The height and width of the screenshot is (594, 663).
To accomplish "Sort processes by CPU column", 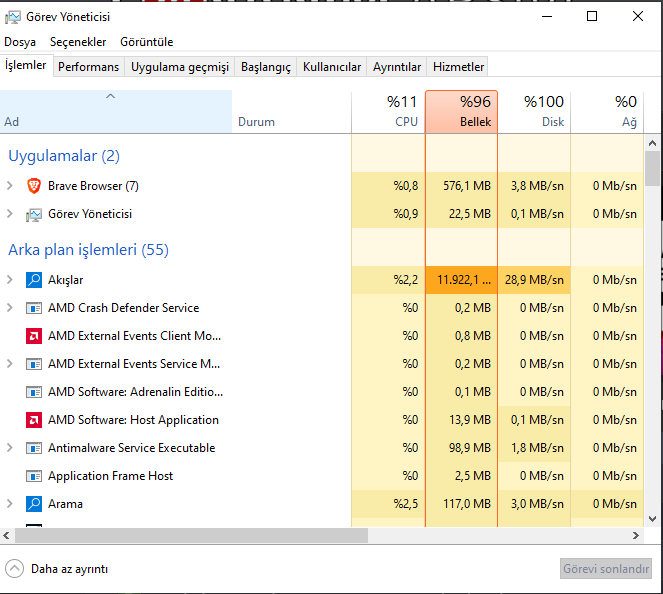I will pos(389,111).
